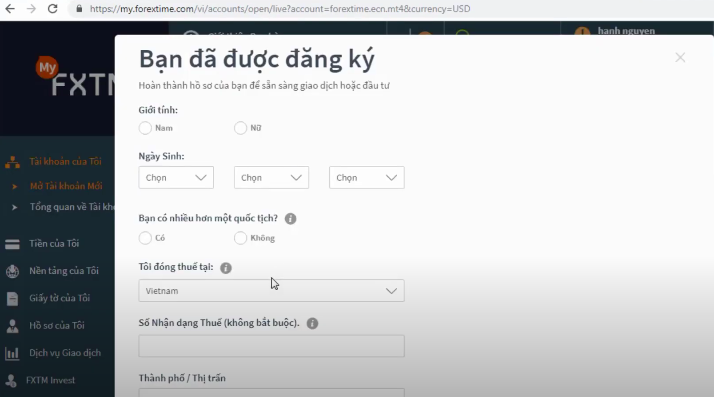Image resolution: width=714 pixels, height=397 pixels.
Task: Click the FXTM Invest sidebar icon
Action: tap(11, 381)
